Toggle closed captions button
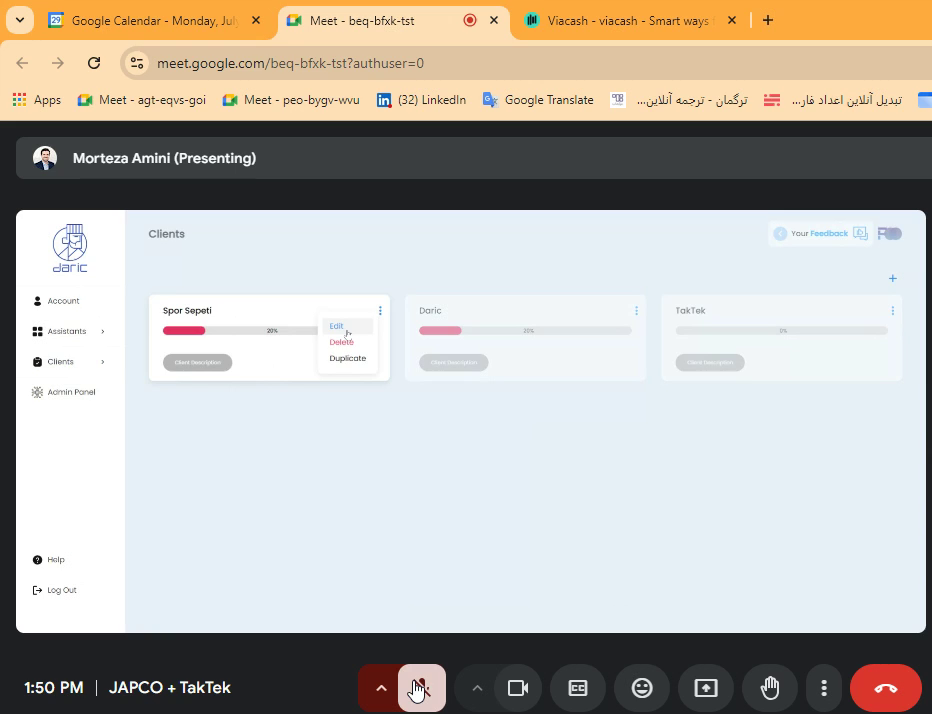932x714 pixels. pyautogui.click(x=577, y=688)
